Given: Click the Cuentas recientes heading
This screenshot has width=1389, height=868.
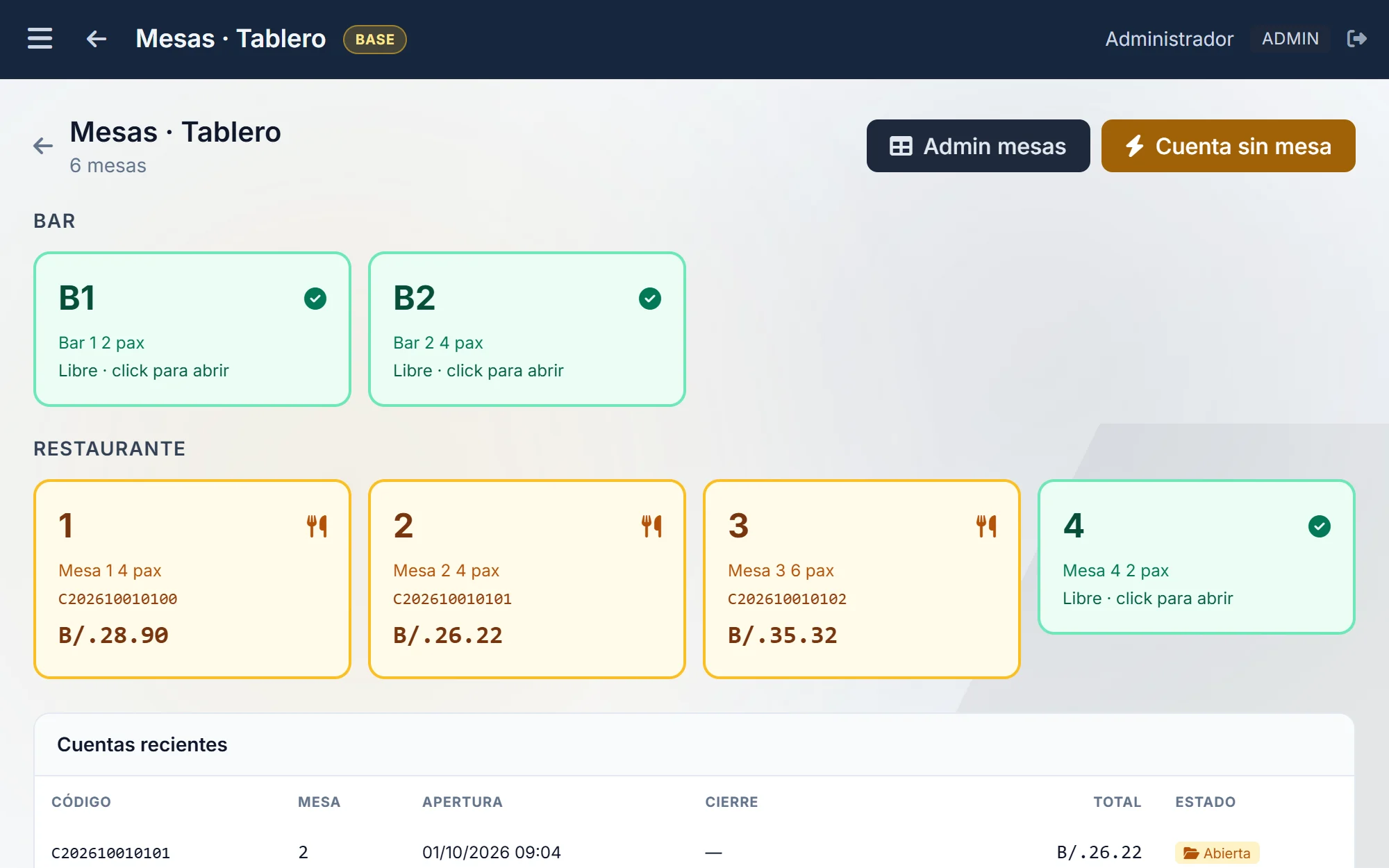Looking at the screenshot, I should click(142, 744).
